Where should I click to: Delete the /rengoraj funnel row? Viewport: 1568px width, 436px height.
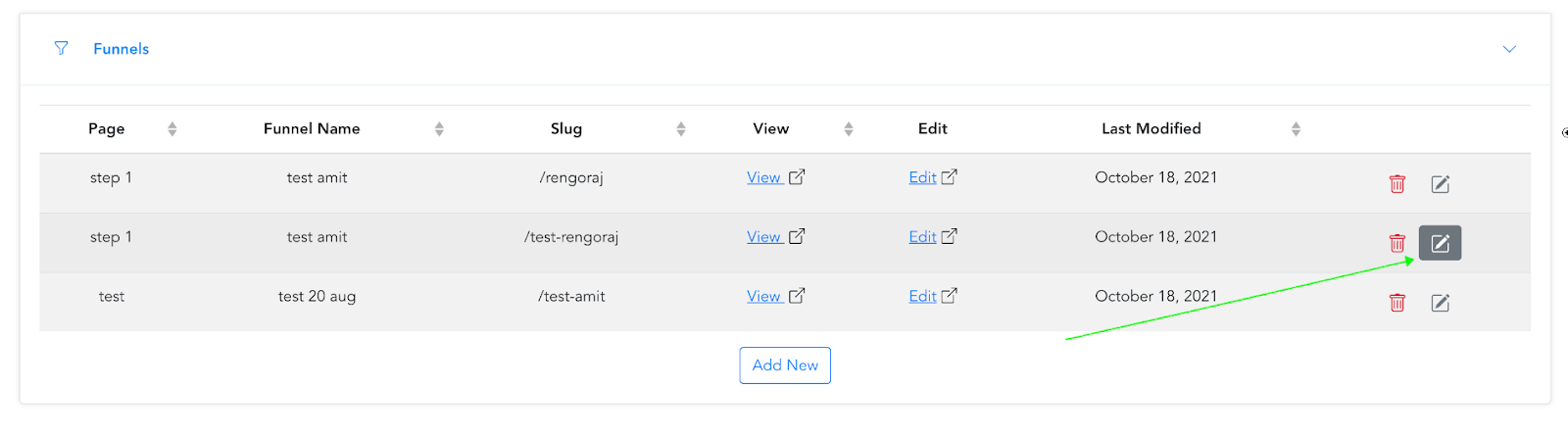click(x=1397, y=184)
